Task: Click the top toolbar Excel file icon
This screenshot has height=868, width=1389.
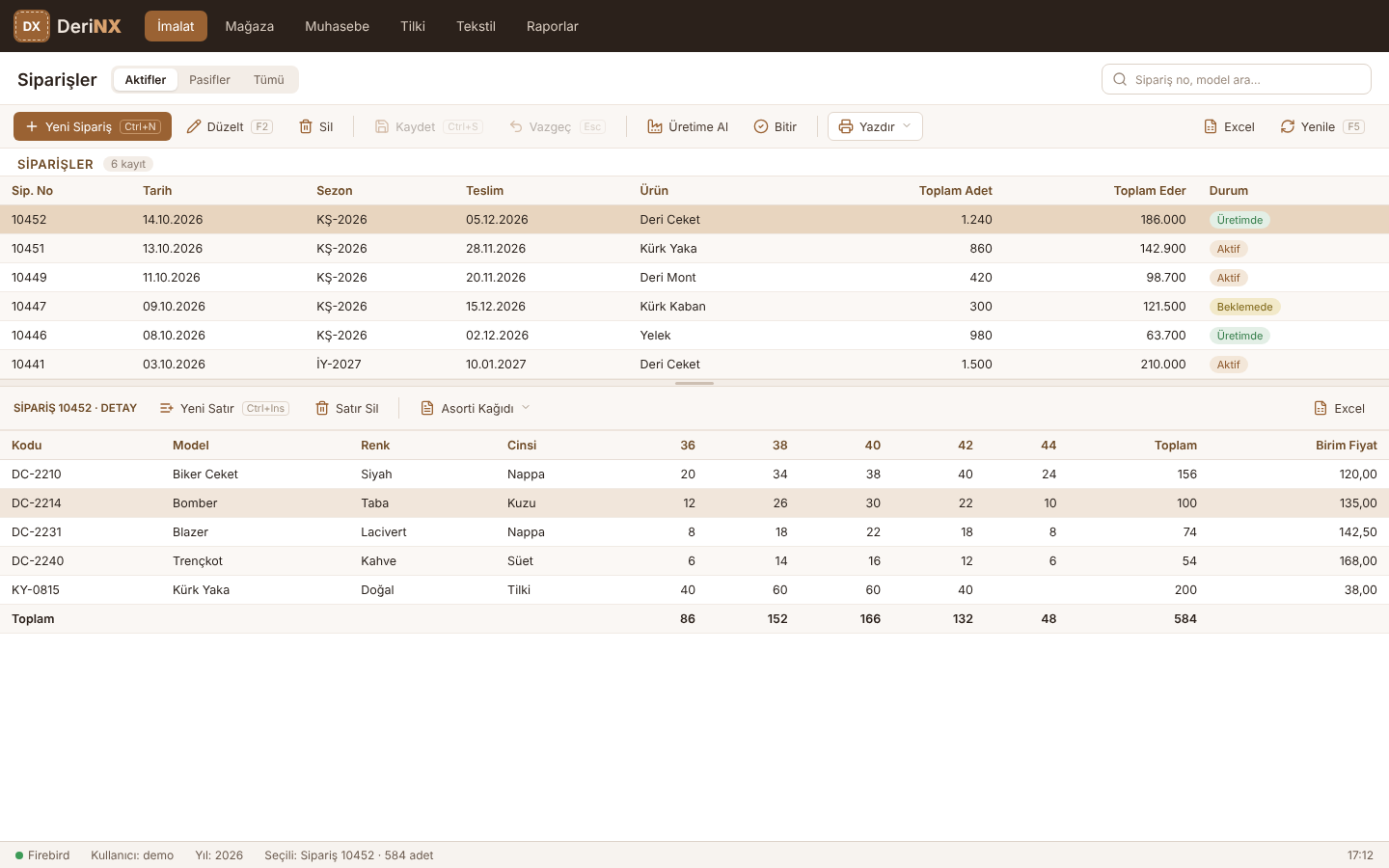Action: (1211, 126)
